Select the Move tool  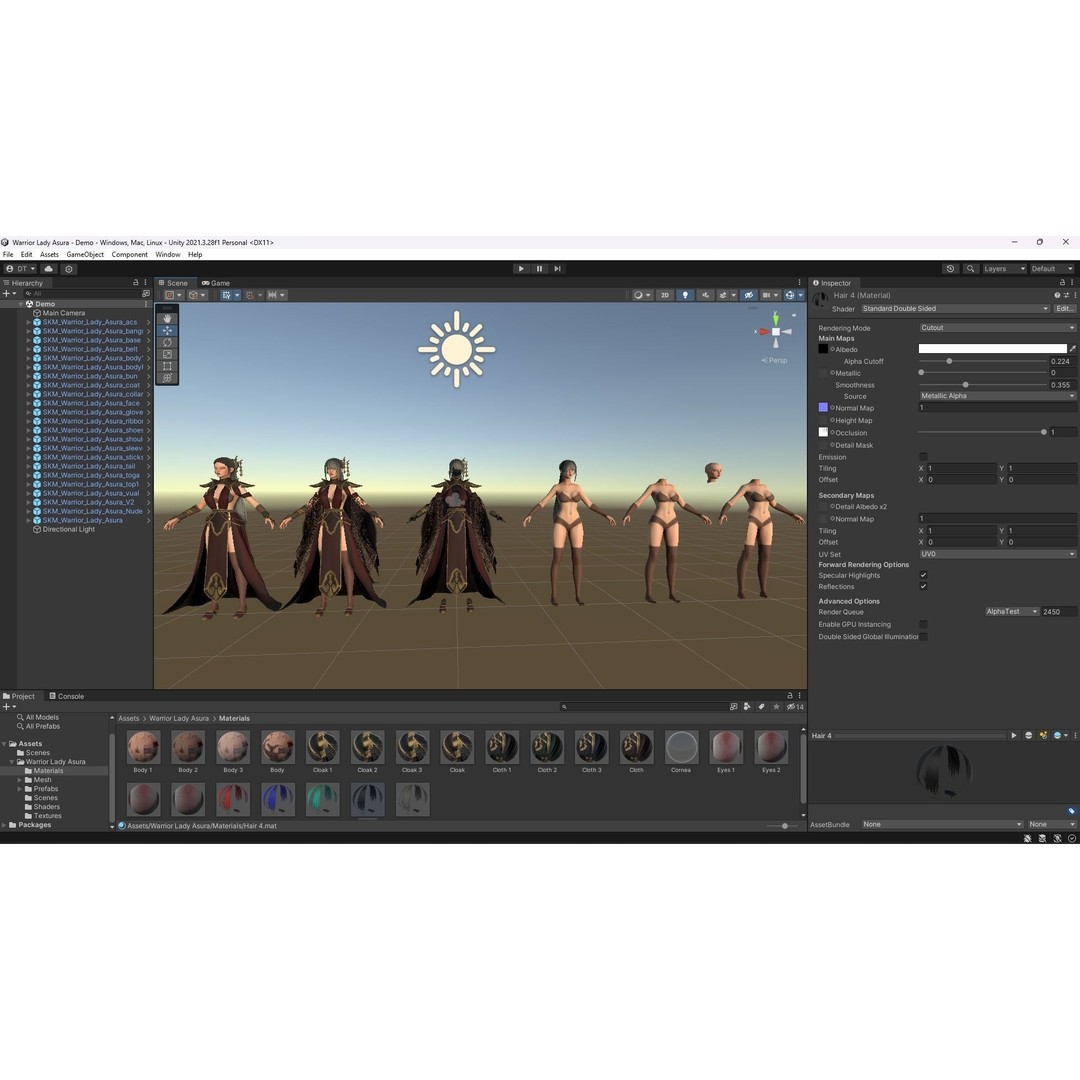click(167, 331)
